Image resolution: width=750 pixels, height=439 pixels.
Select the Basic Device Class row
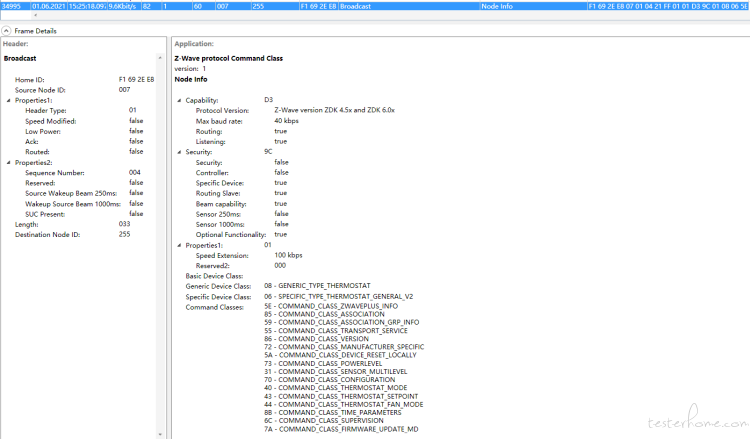point(214,276)
